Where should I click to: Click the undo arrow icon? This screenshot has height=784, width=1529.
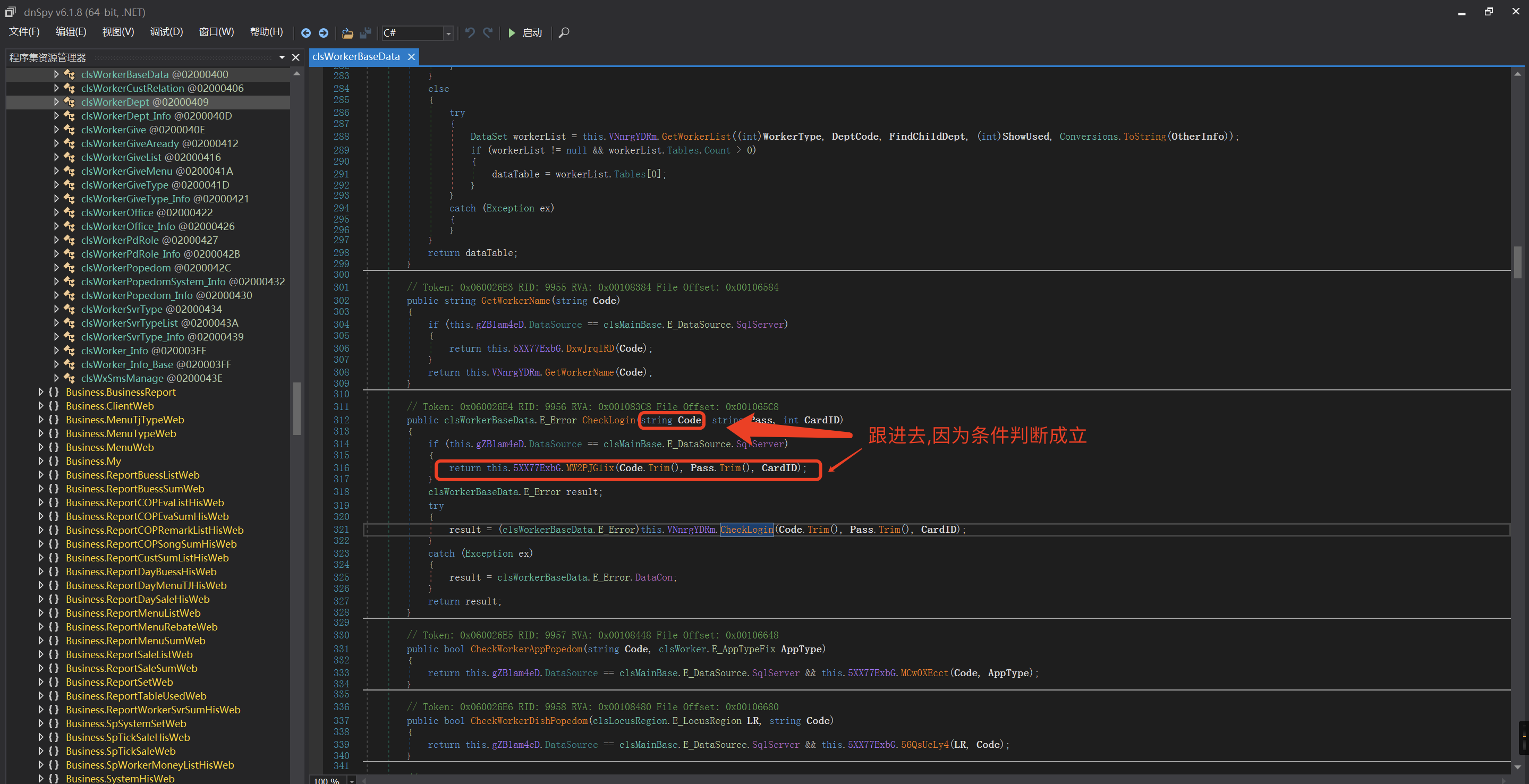point(470,33)
